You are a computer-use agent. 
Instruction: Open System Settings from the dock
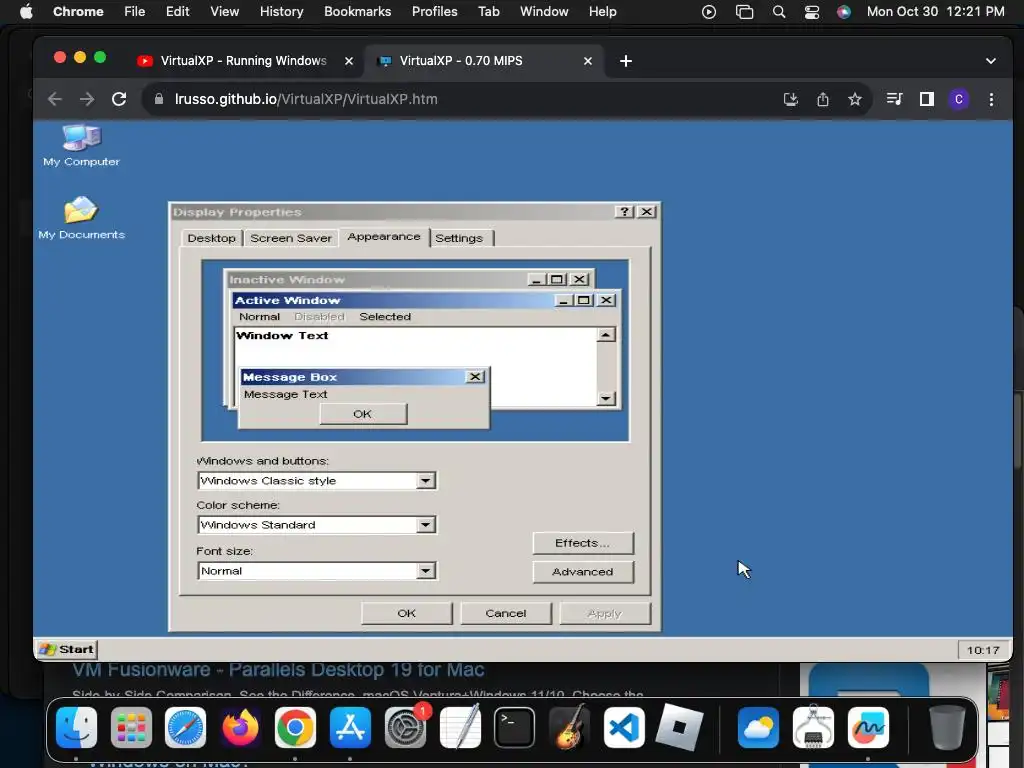[405, 727]
